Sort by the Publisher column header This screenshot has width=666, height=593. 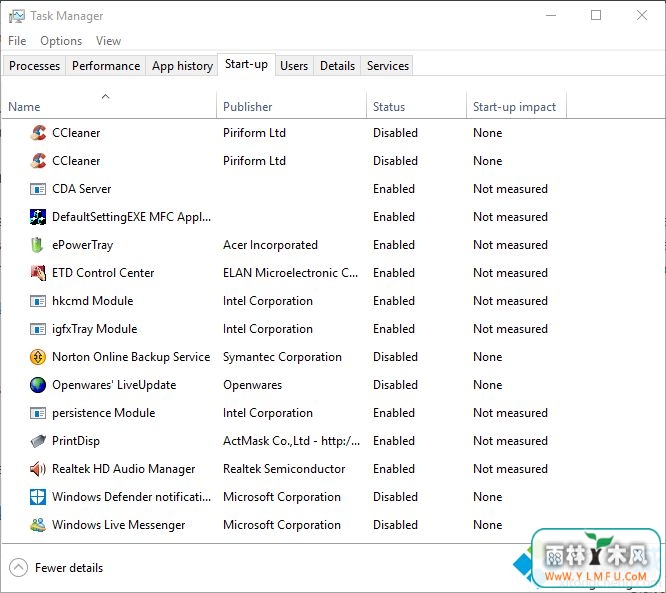291,106
